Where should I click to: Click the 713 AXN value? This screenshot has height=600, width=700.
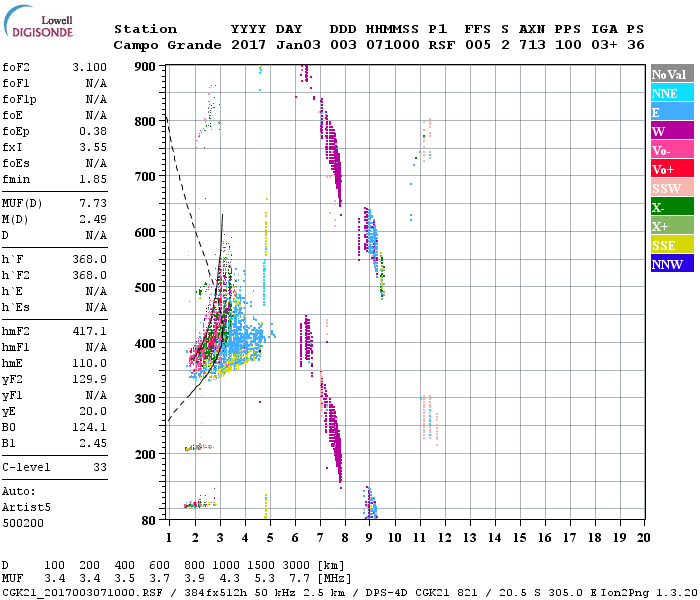tap(532, 46)
